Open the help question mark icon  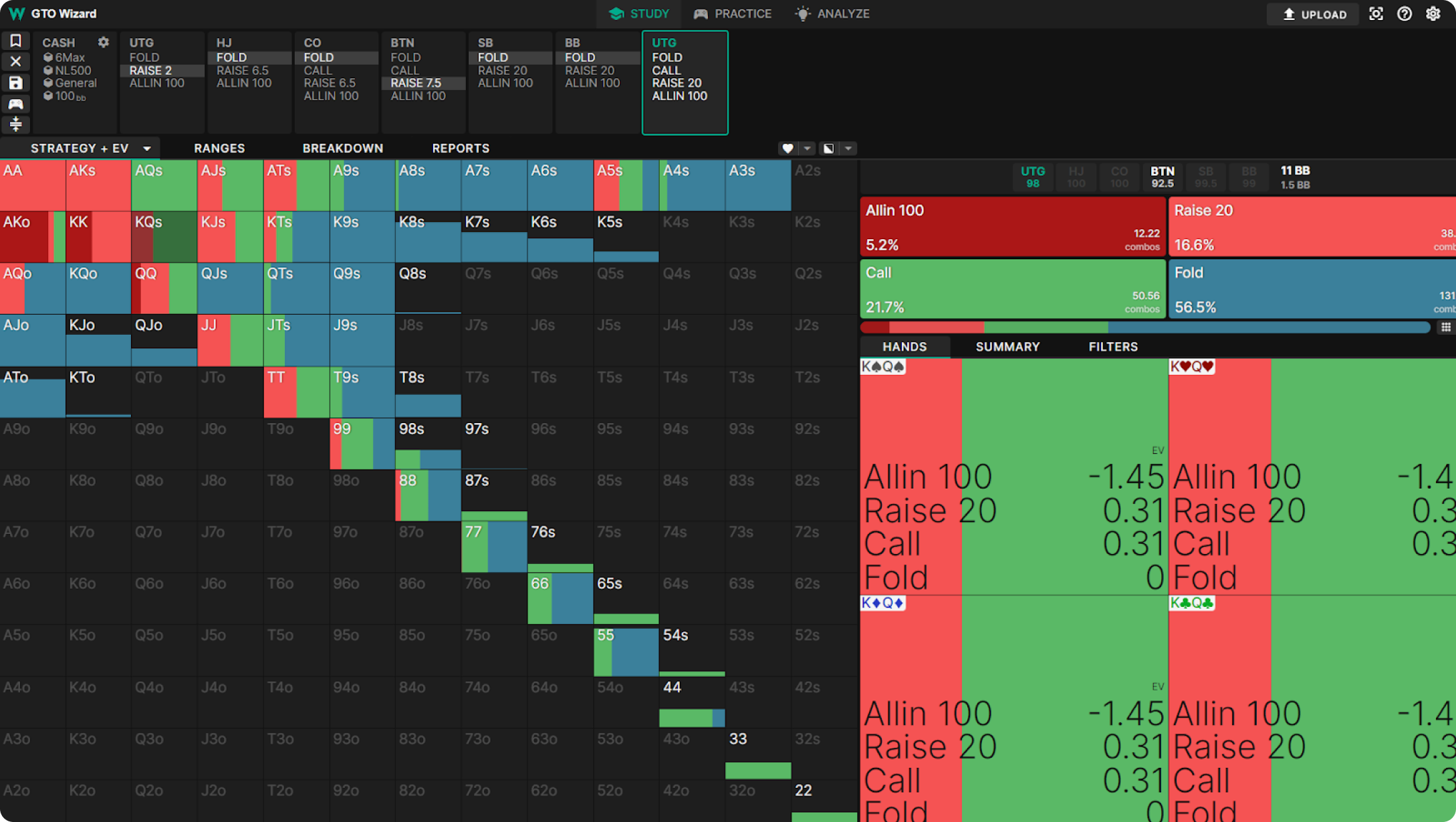click(1405, 14)
